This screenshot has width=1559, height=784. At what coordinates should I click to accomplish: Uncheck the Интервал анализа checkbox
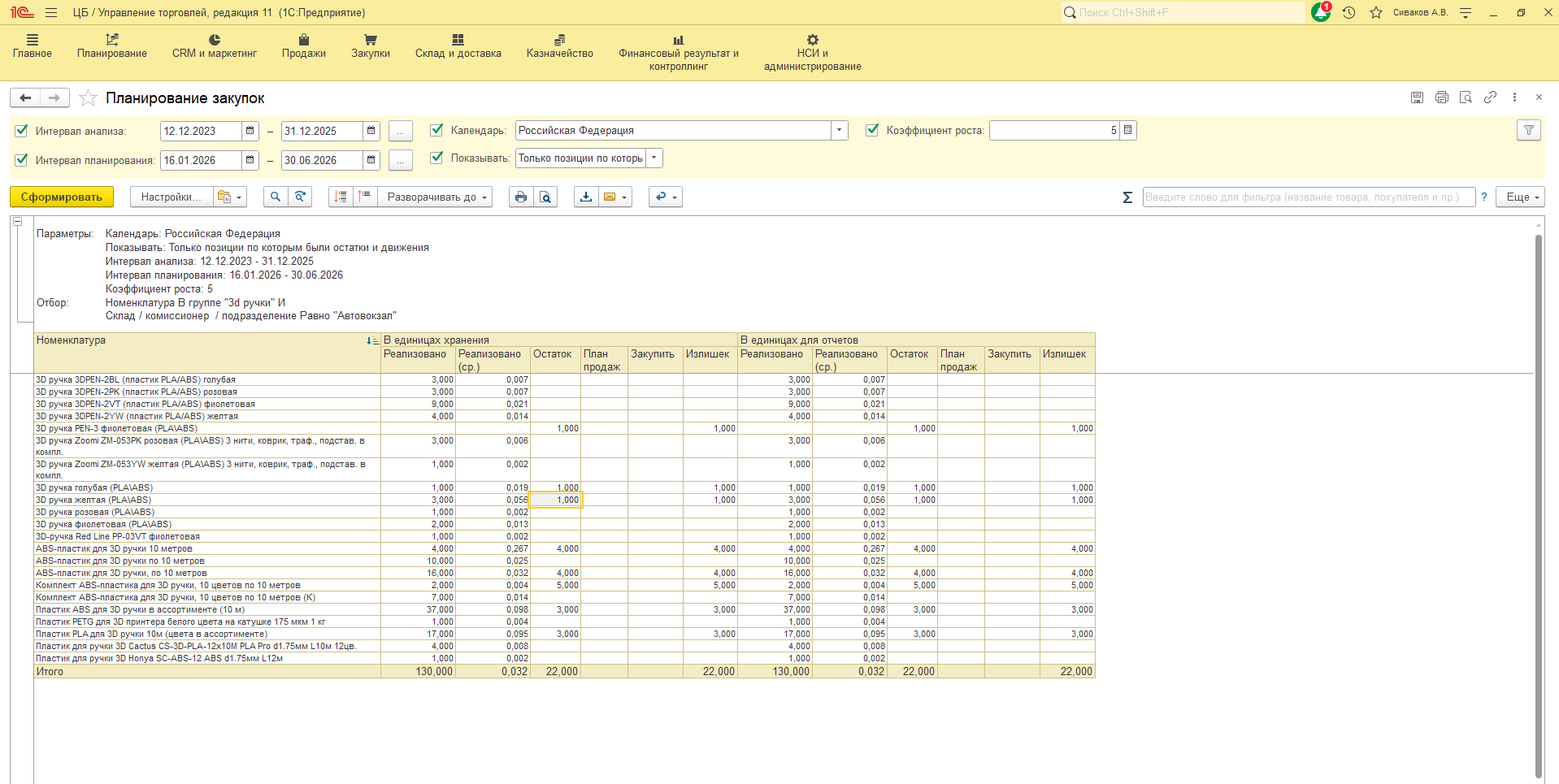click(22, 130)
